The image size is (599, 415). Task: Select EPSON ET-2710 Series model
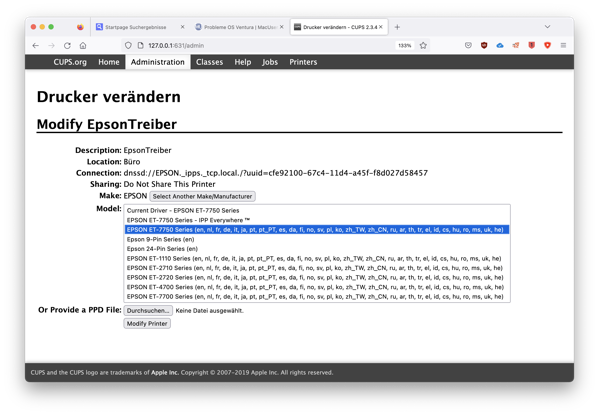tap(317, 268)
